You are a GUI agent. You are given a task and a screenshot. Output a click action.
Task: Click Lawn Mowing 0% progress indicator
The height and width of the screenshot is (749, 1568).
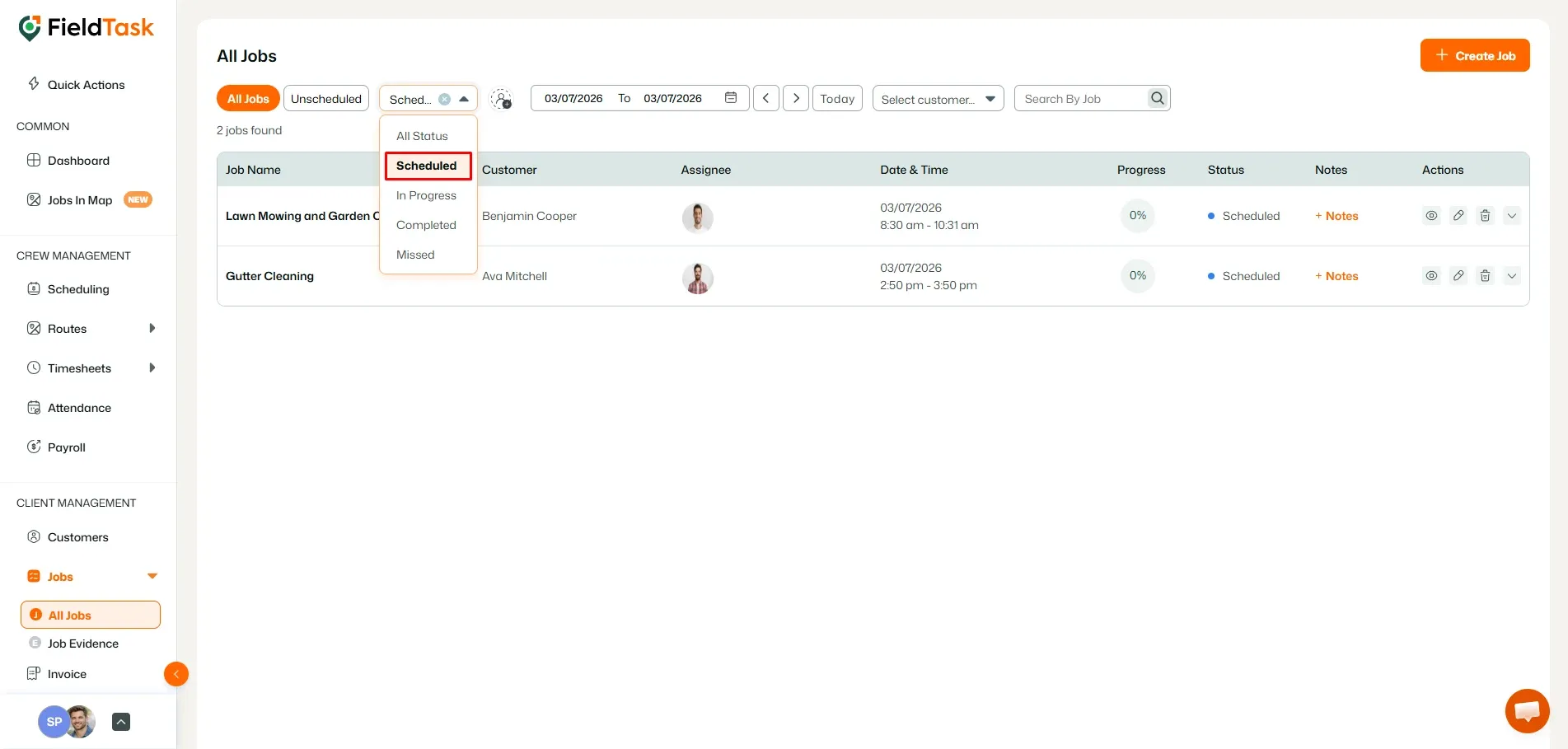click(1137, 215)
